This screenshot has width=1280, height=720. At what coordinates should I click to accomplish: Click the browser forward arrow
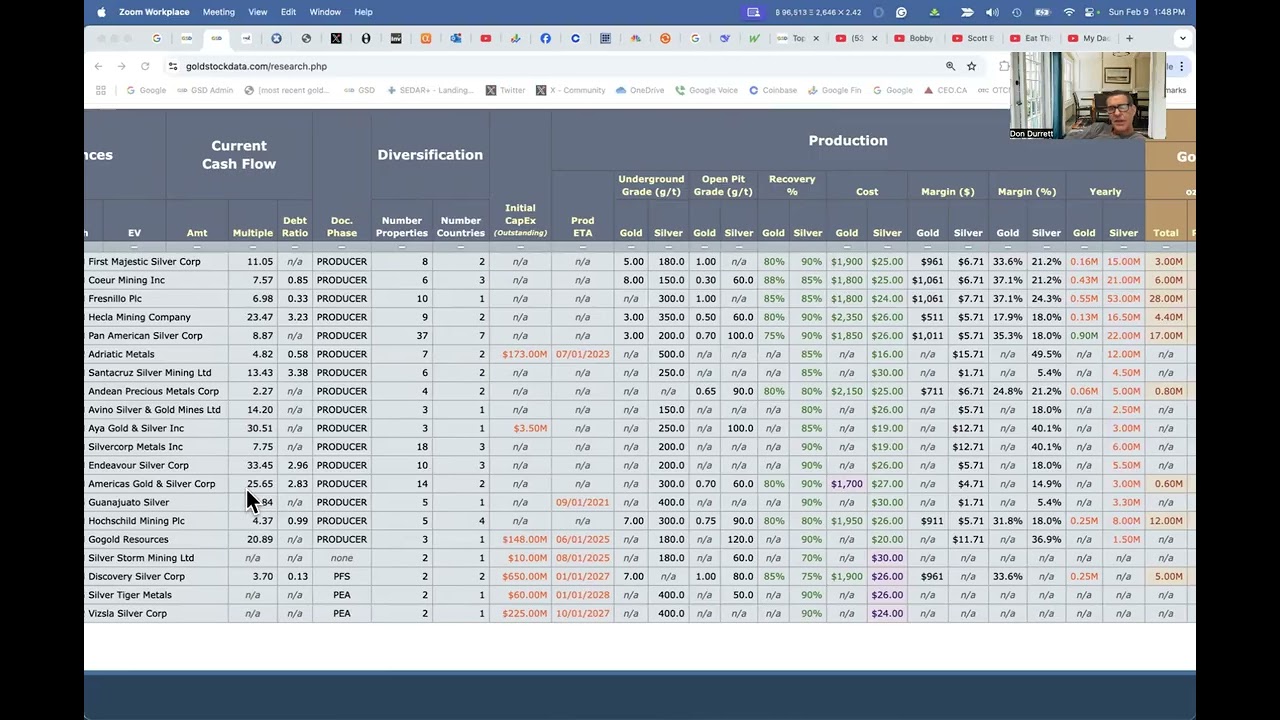click(x=121, y=66)
